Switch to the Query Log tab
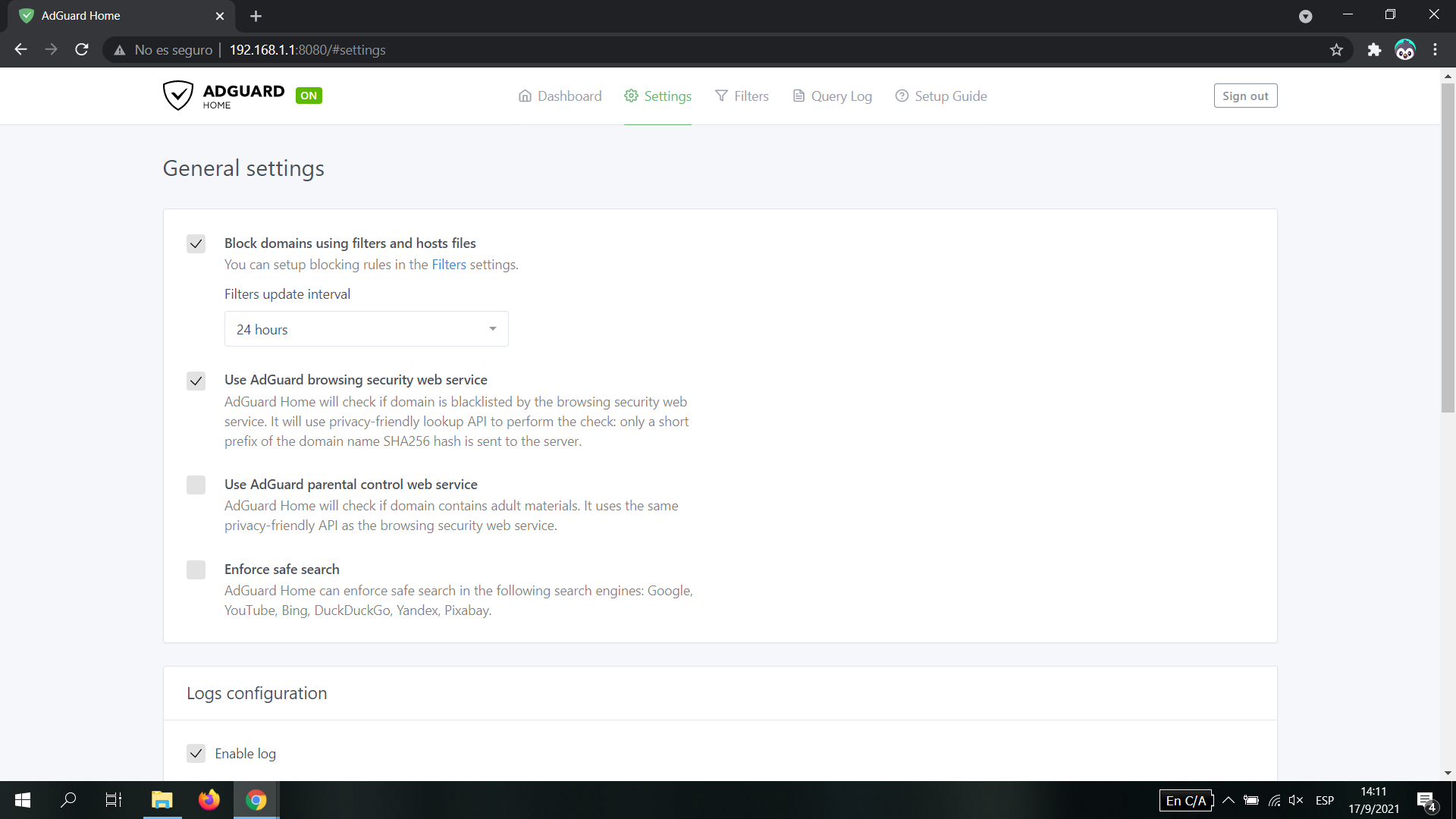The width and height of the screenshot is (1456, 819). click(x=832, y=96)
